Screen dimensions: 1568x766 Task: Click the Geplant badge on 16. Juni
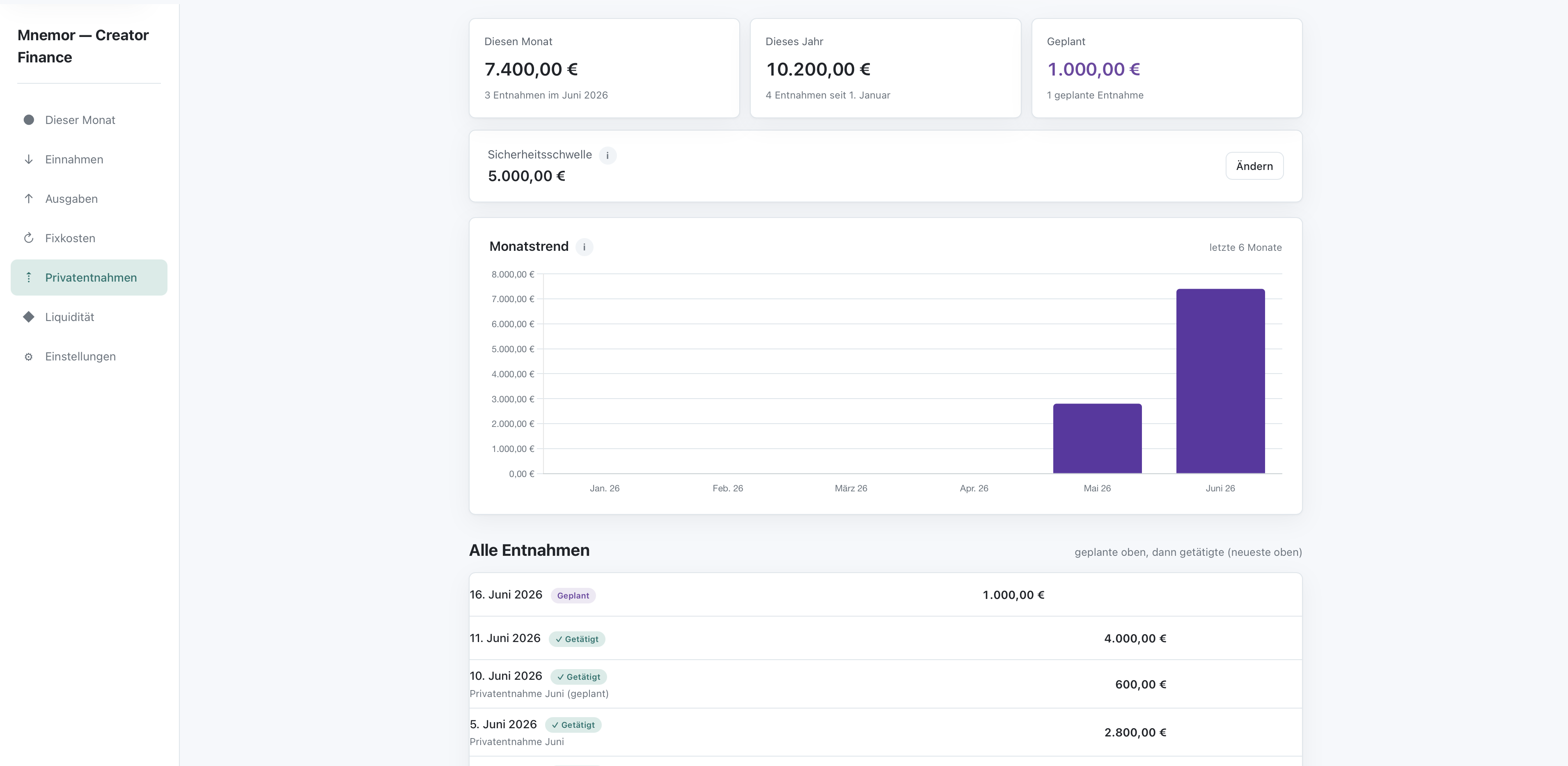click(573, 596)
